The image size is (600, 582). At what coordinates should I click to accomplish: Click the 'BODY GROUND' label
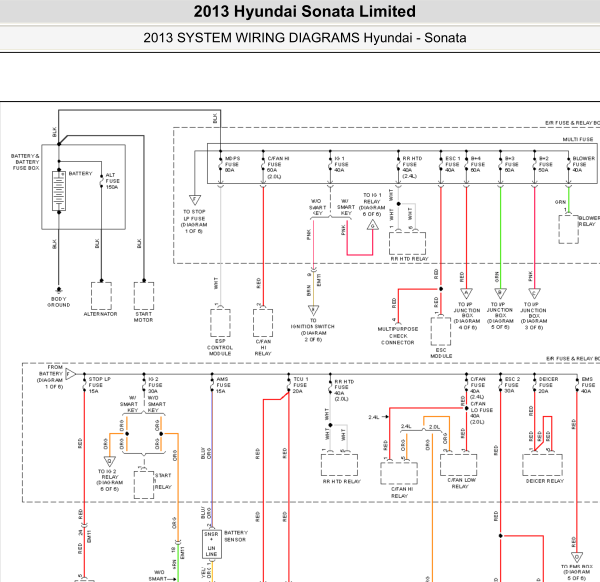coord(59,302)
